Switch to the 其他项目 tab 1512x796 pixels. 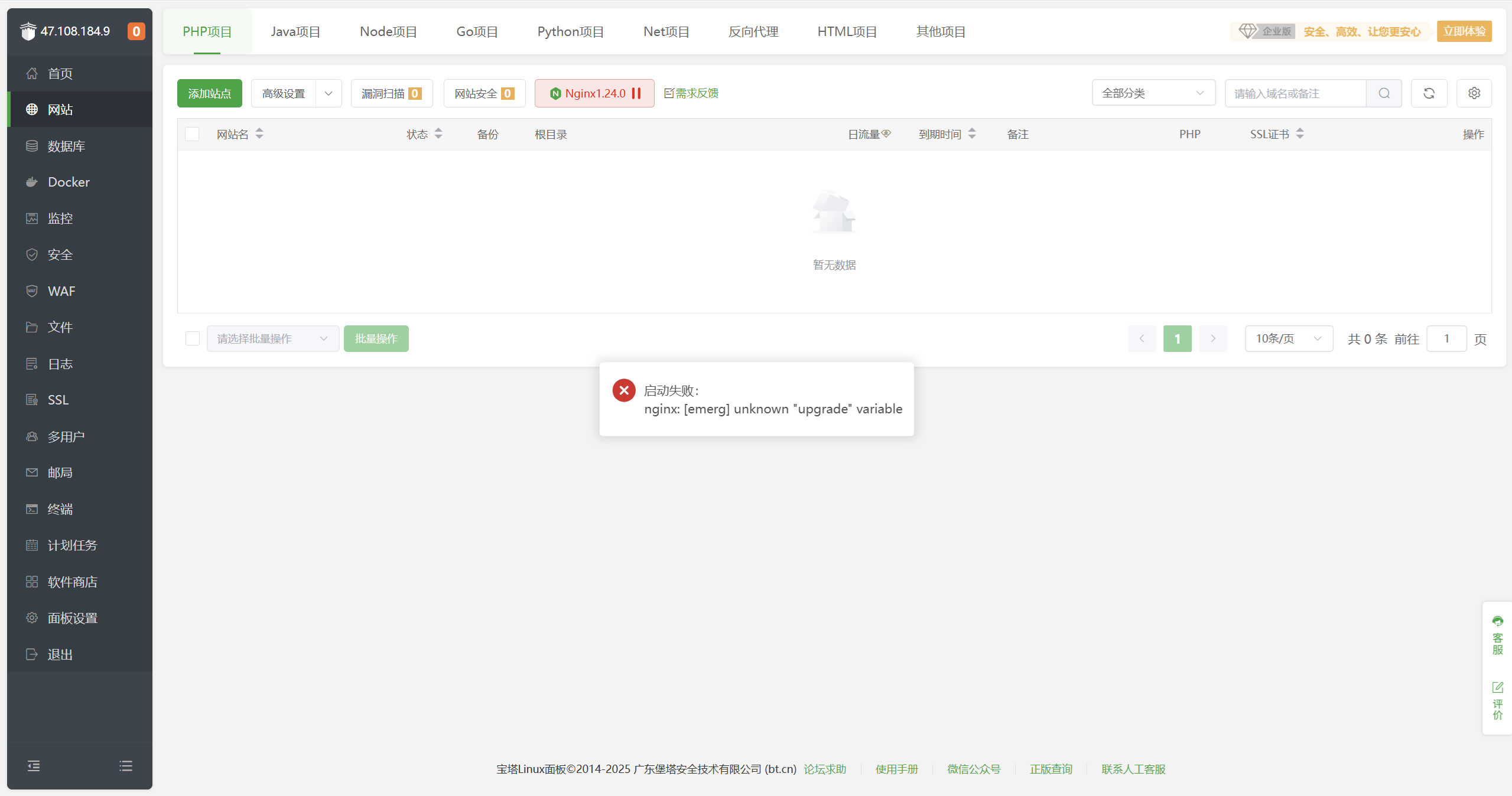[941, 31]
